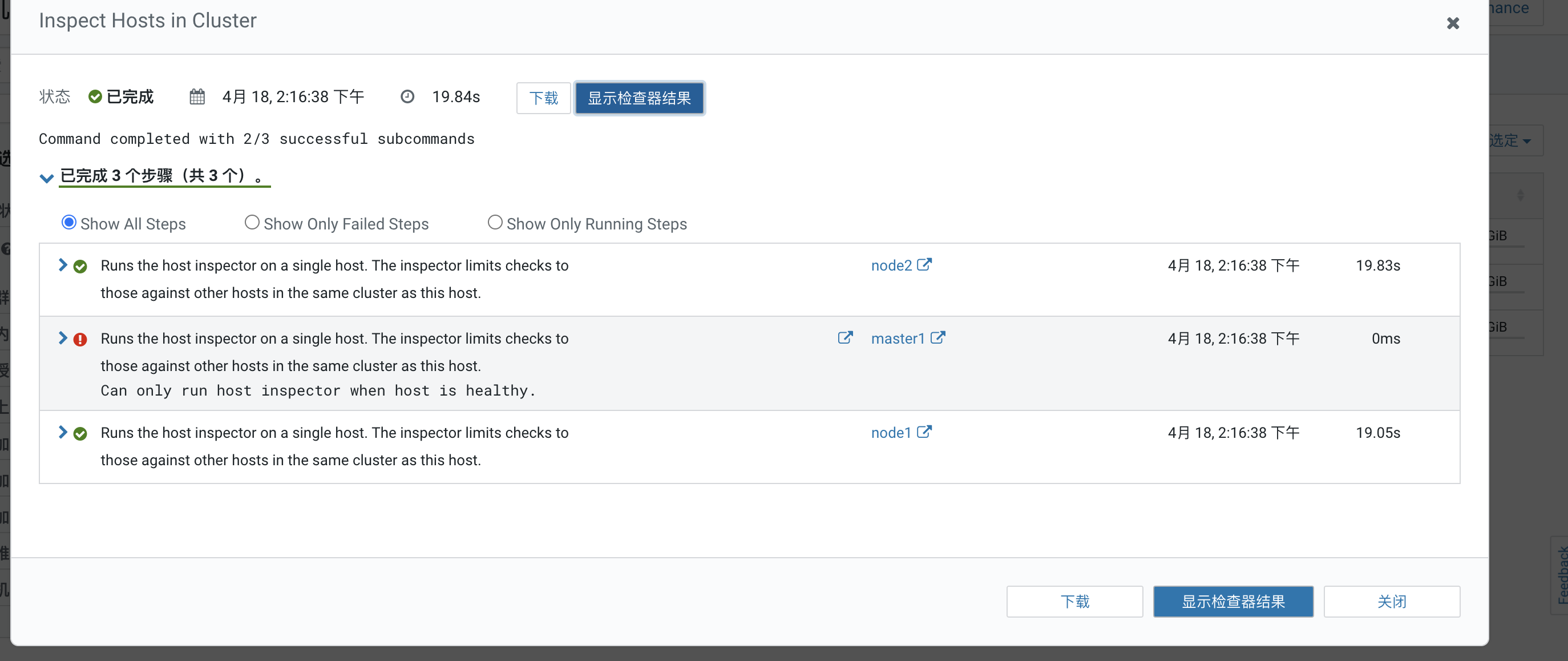This screenshot has height=661, width=1568.
Task: Select Show Only Running Steps radio
Action: (x=495, y=223)
